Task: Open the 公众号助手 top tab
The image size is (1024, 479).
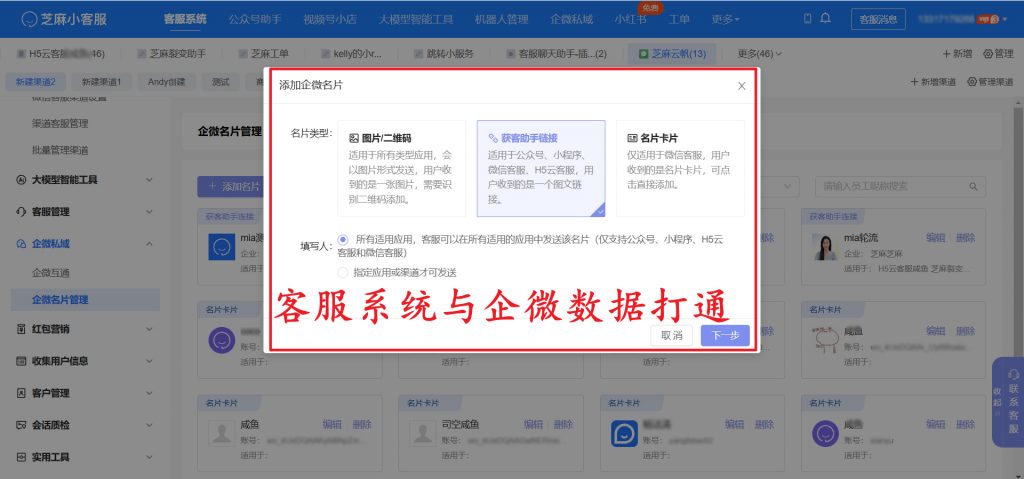Action: coord(255,19)
